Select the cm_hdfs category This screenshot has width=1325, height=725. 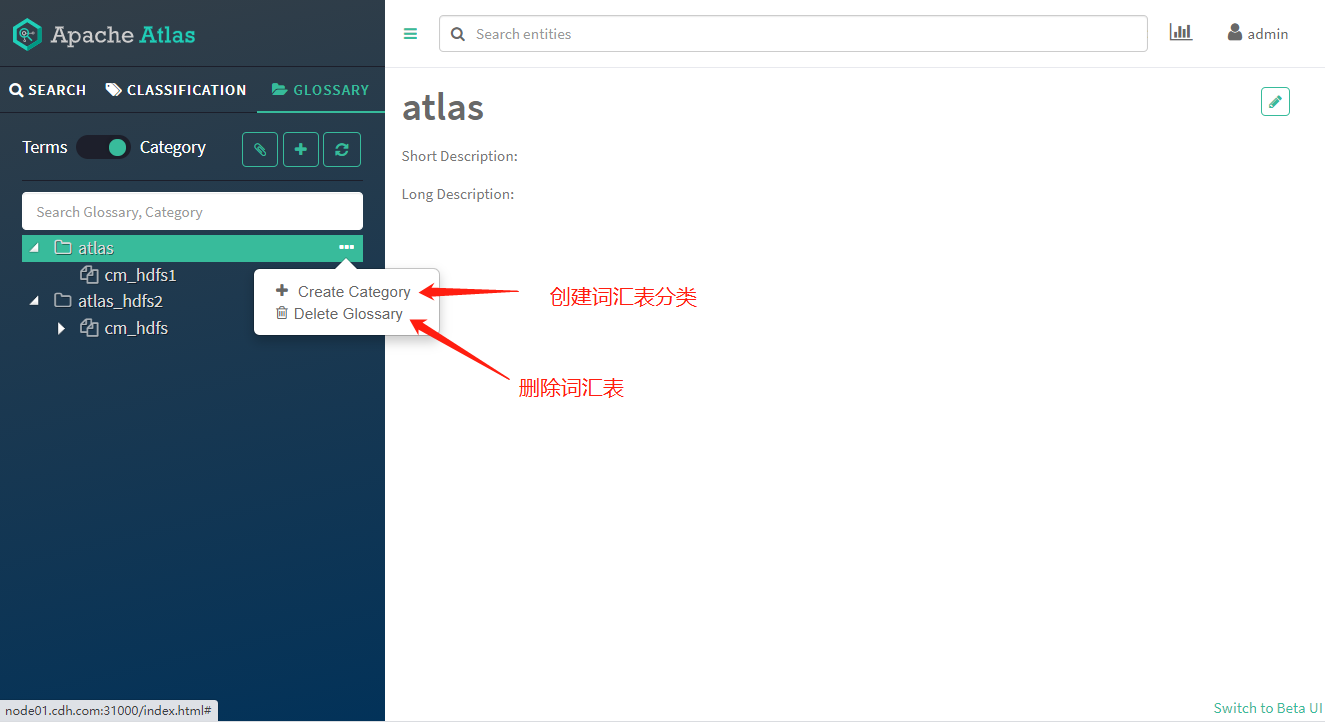(136, 328)
